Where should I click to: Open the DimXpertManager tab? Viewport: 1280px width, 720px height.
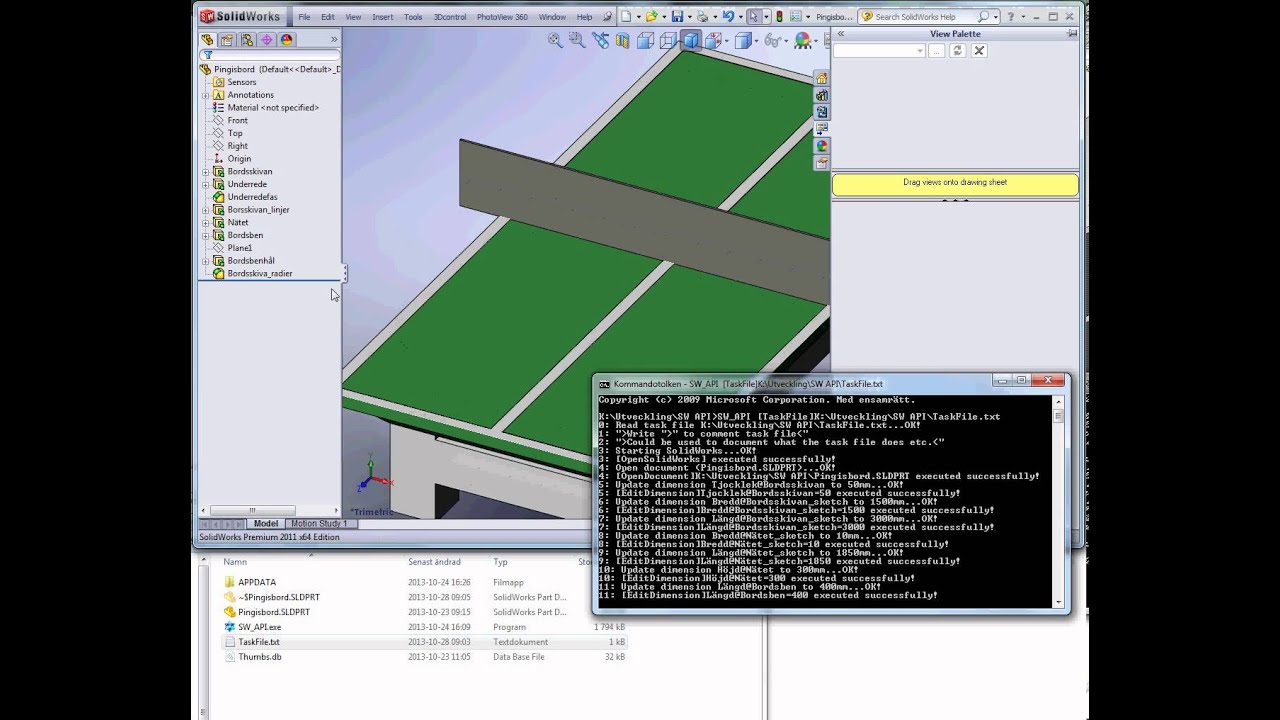pyautogui.click(x=267, y=40)
